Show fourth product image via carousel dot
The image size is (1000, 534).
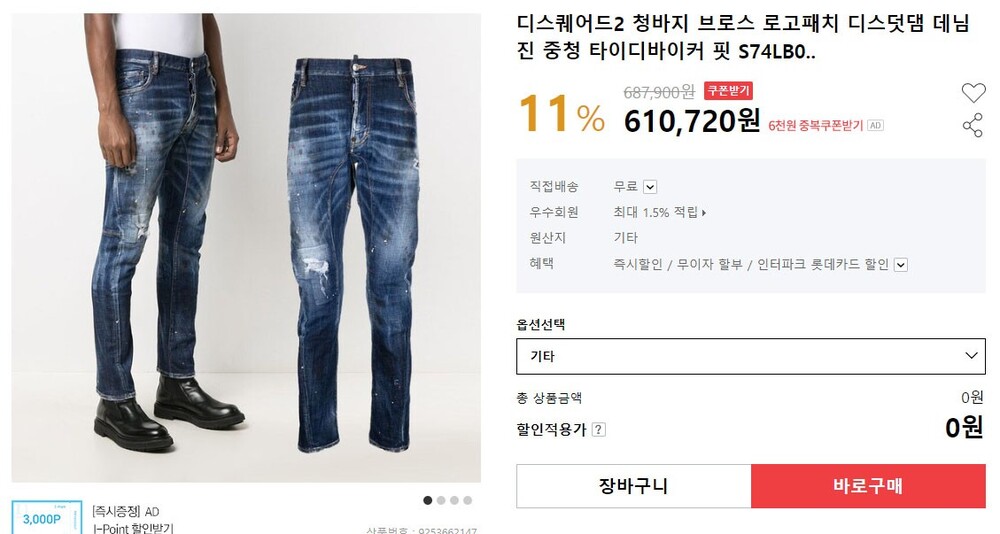point(468,500)
